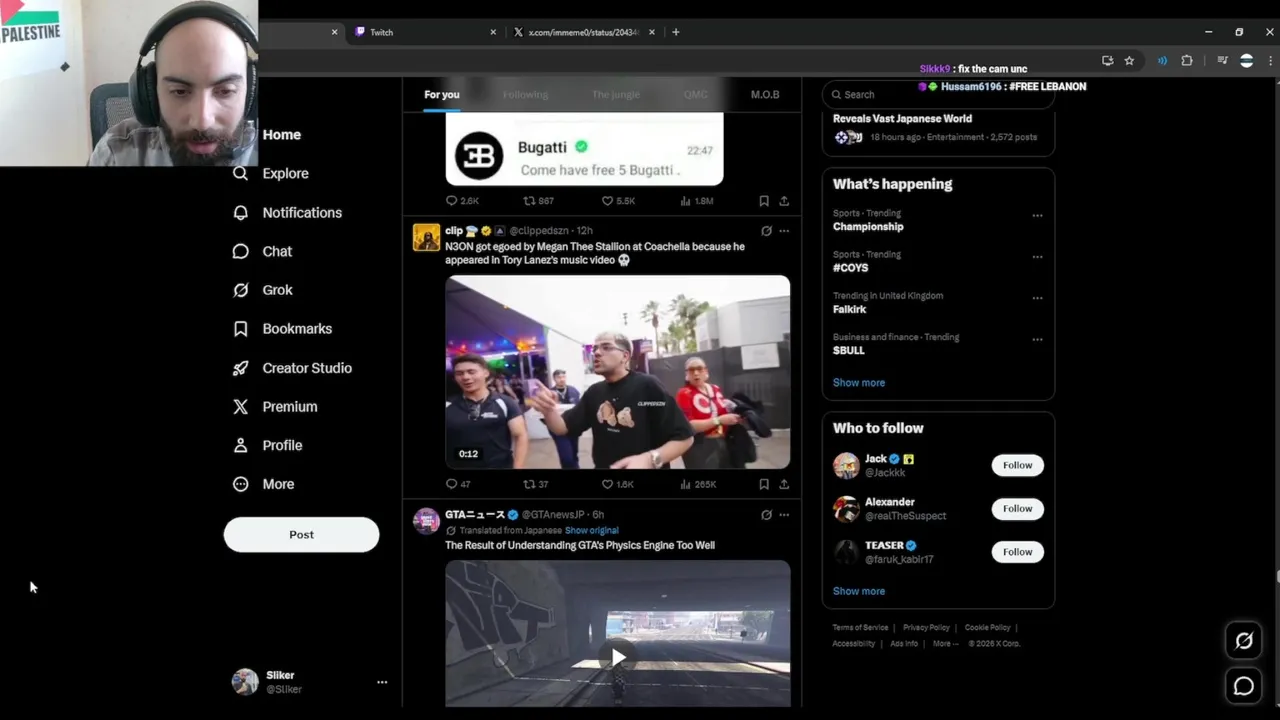Follow Alexander account
Viewport: 1280px width, 720px height.
tap(1017, 508)
